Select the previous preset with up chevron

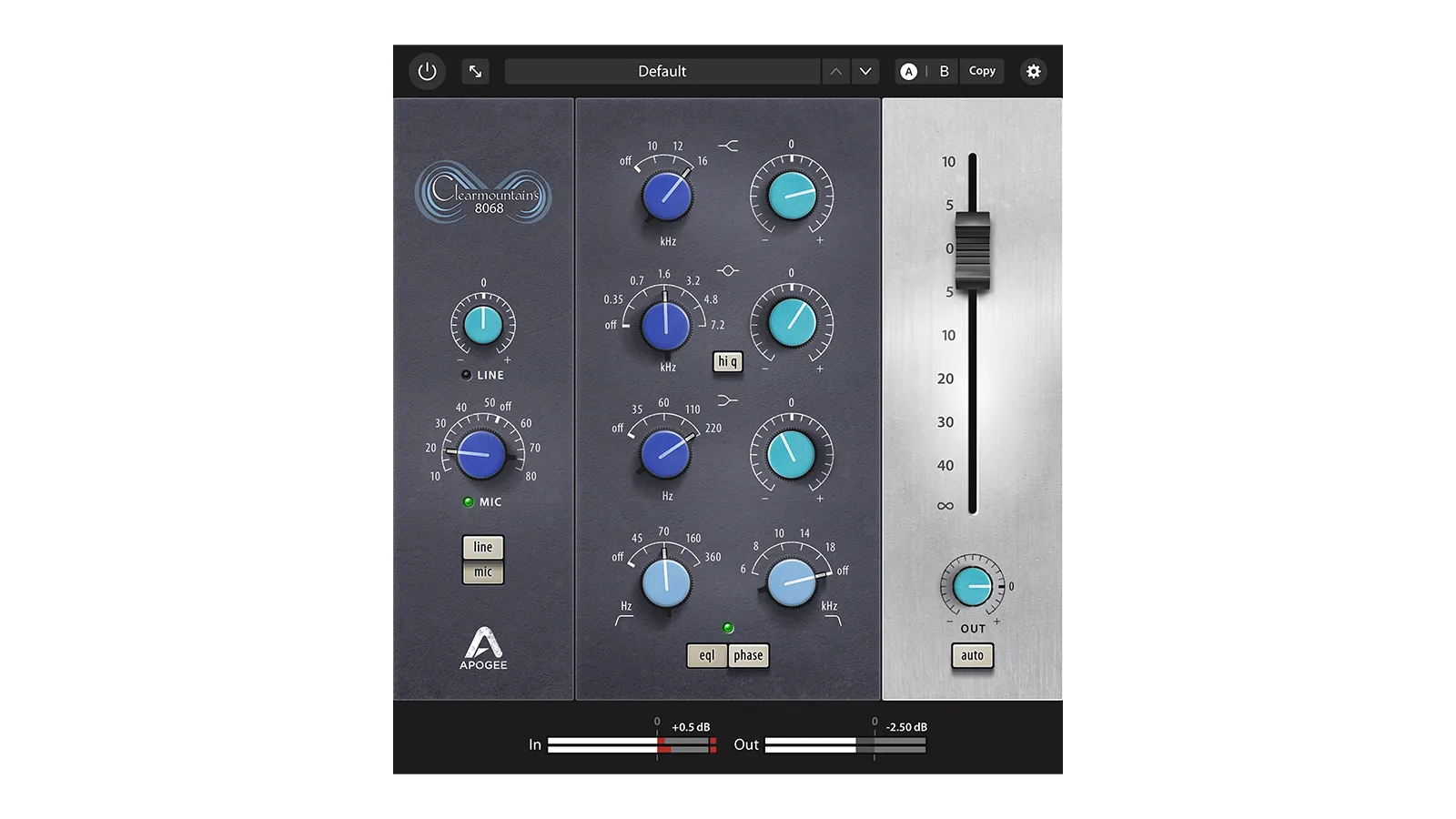[835, 71]
